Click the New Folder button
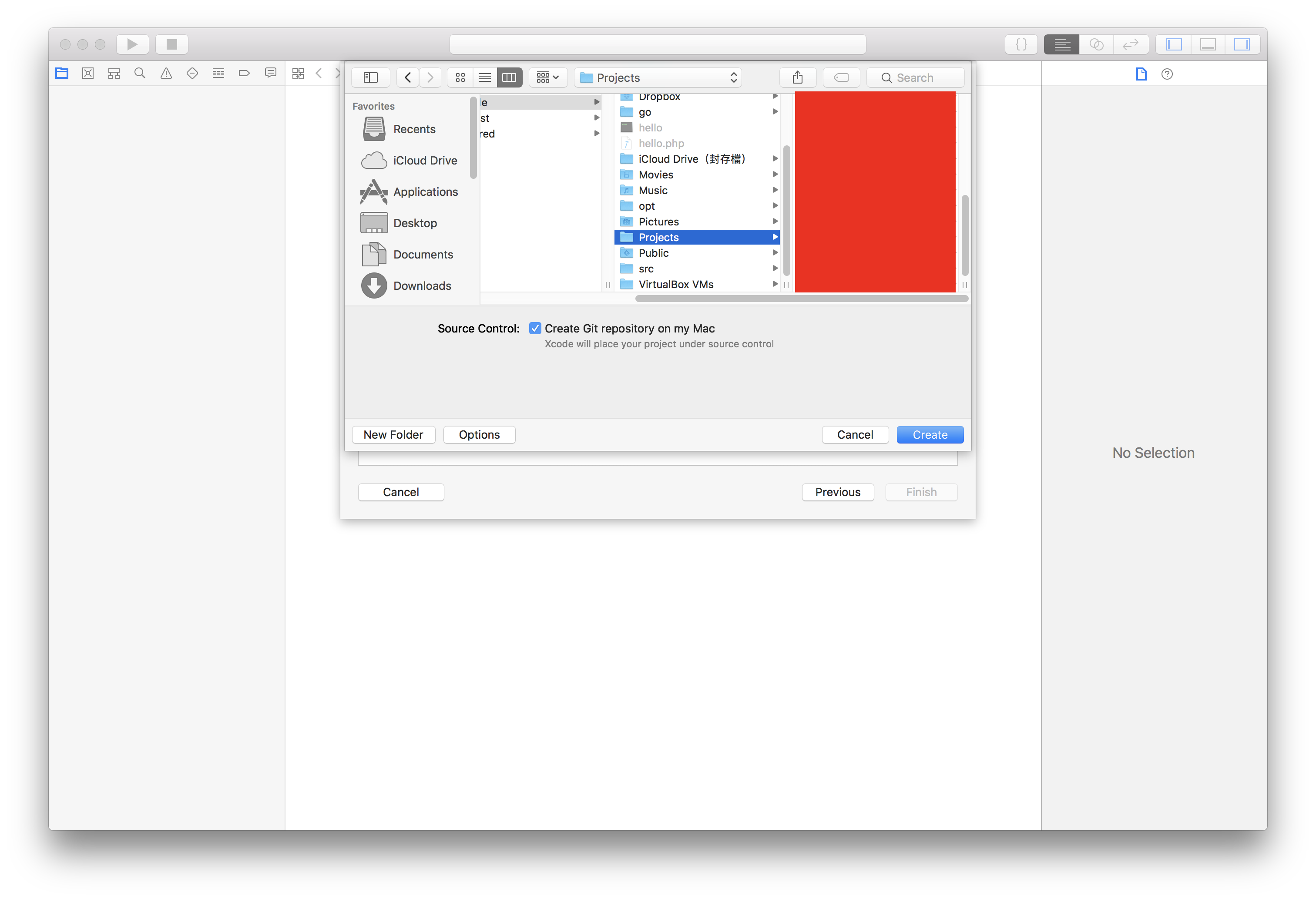Viewport: 1316px width, 900px height. point(393,435)
